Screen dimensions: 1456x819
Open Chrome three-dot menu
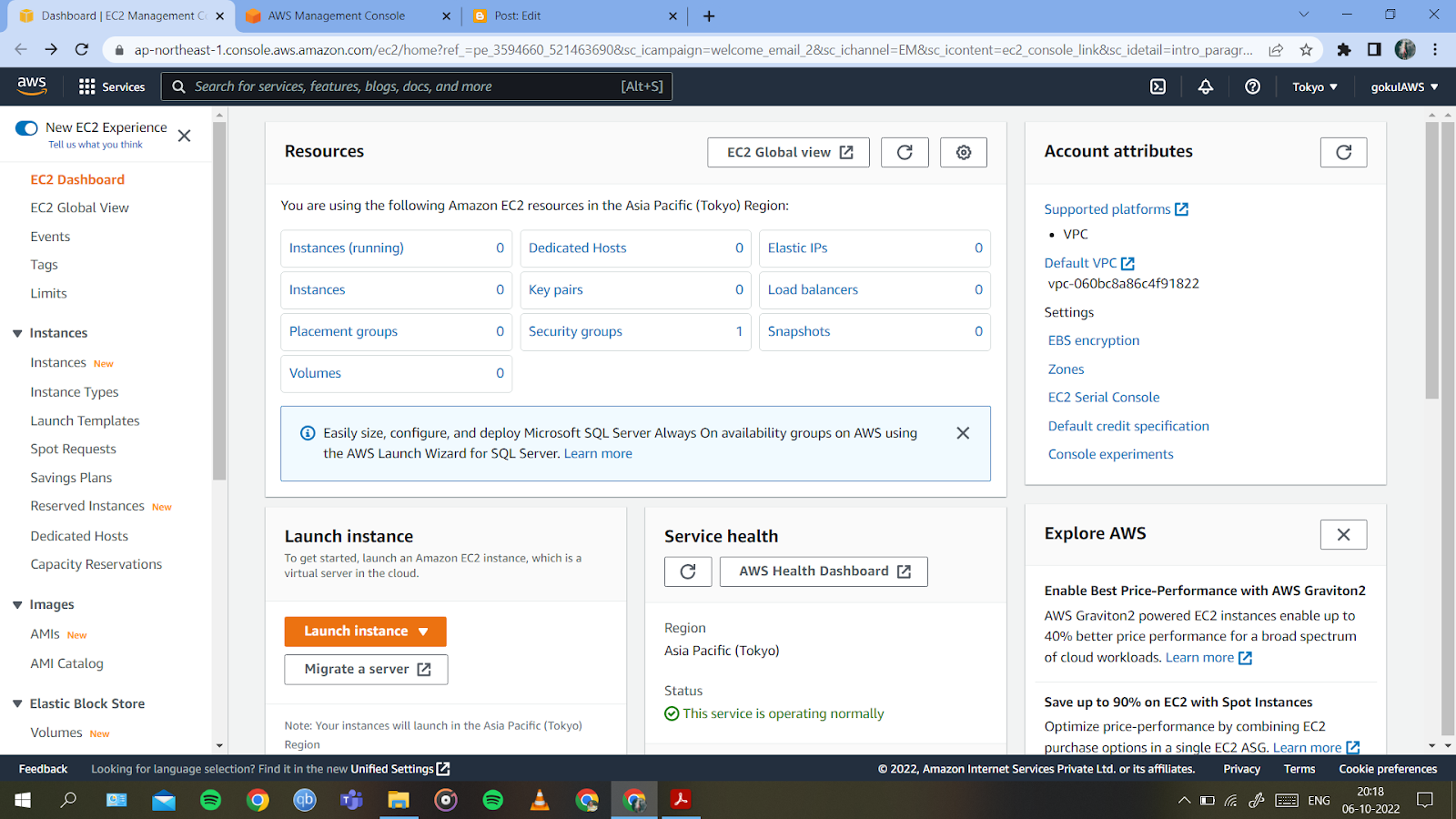click(x=1435, y=50)
